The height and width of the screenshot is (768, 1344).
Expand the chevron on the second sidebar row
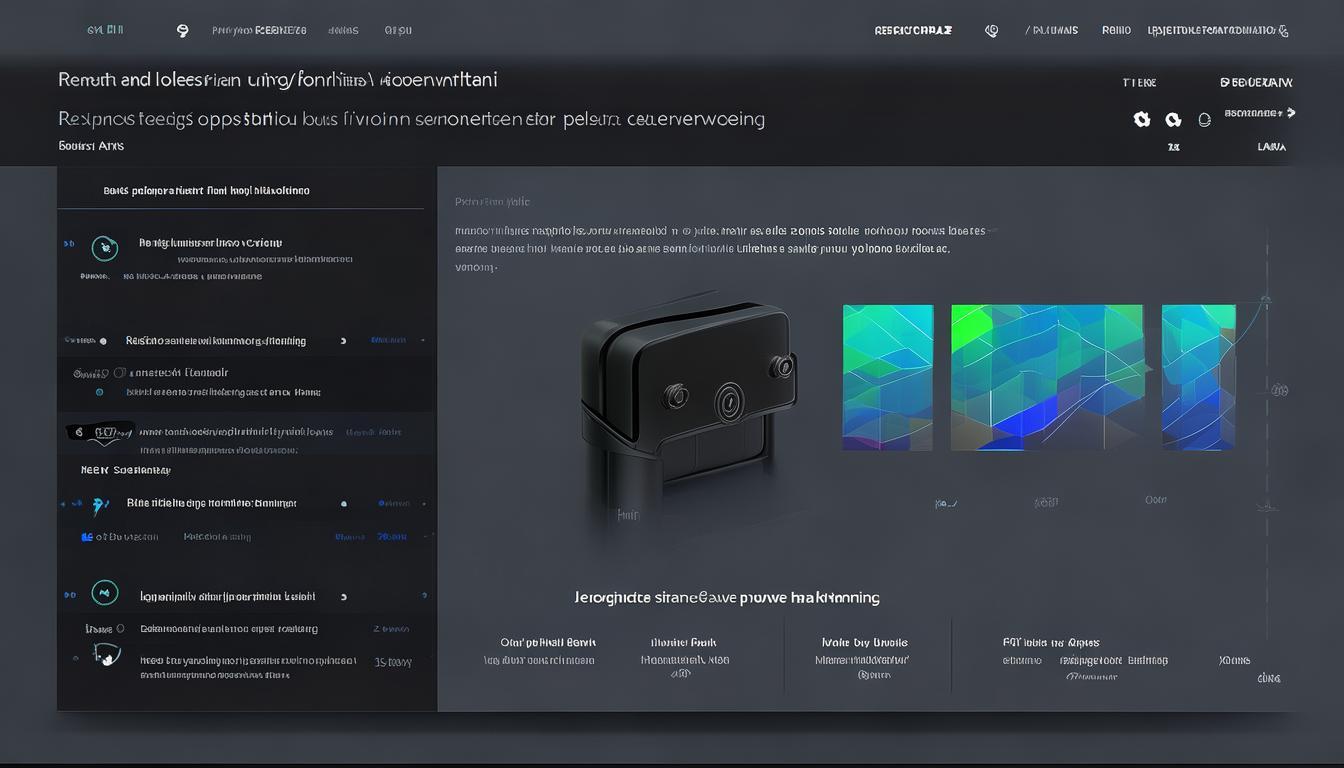tap(343, 341)
